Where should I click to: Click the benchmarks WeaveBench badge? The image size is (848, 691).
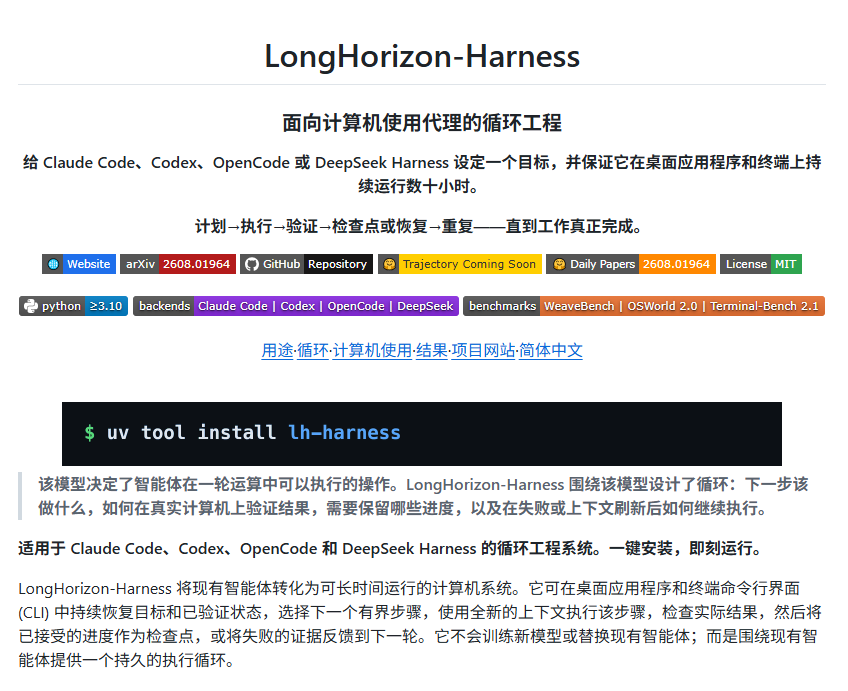(644, 306)
